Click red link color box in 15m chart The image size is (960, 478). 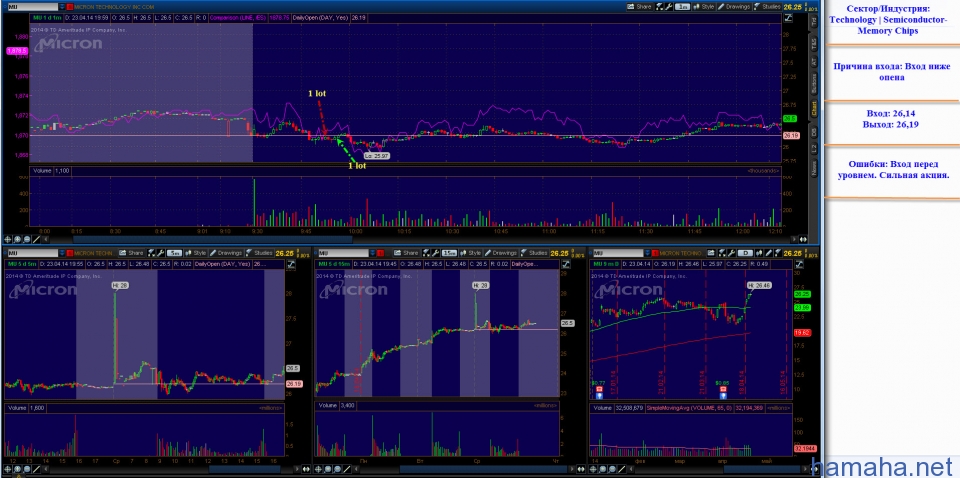point(381,253)
